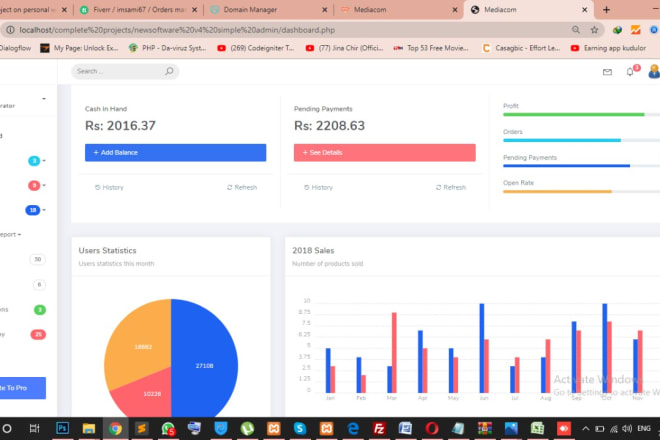The height and width of the screenshot is (440, 660).
Task: Expand the sidebar item with cyan badge
Action: (37, 161)
